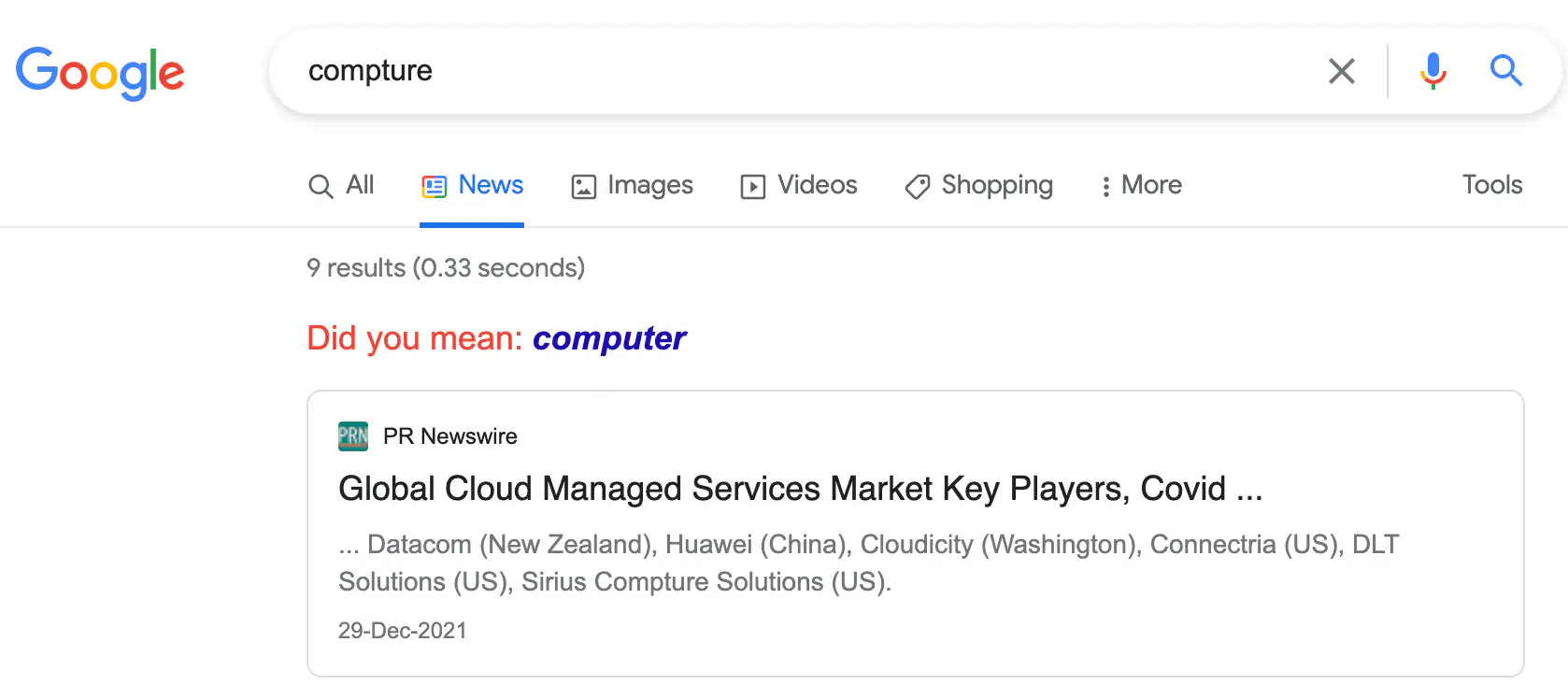Switch to the Images tab

point(633,185)
